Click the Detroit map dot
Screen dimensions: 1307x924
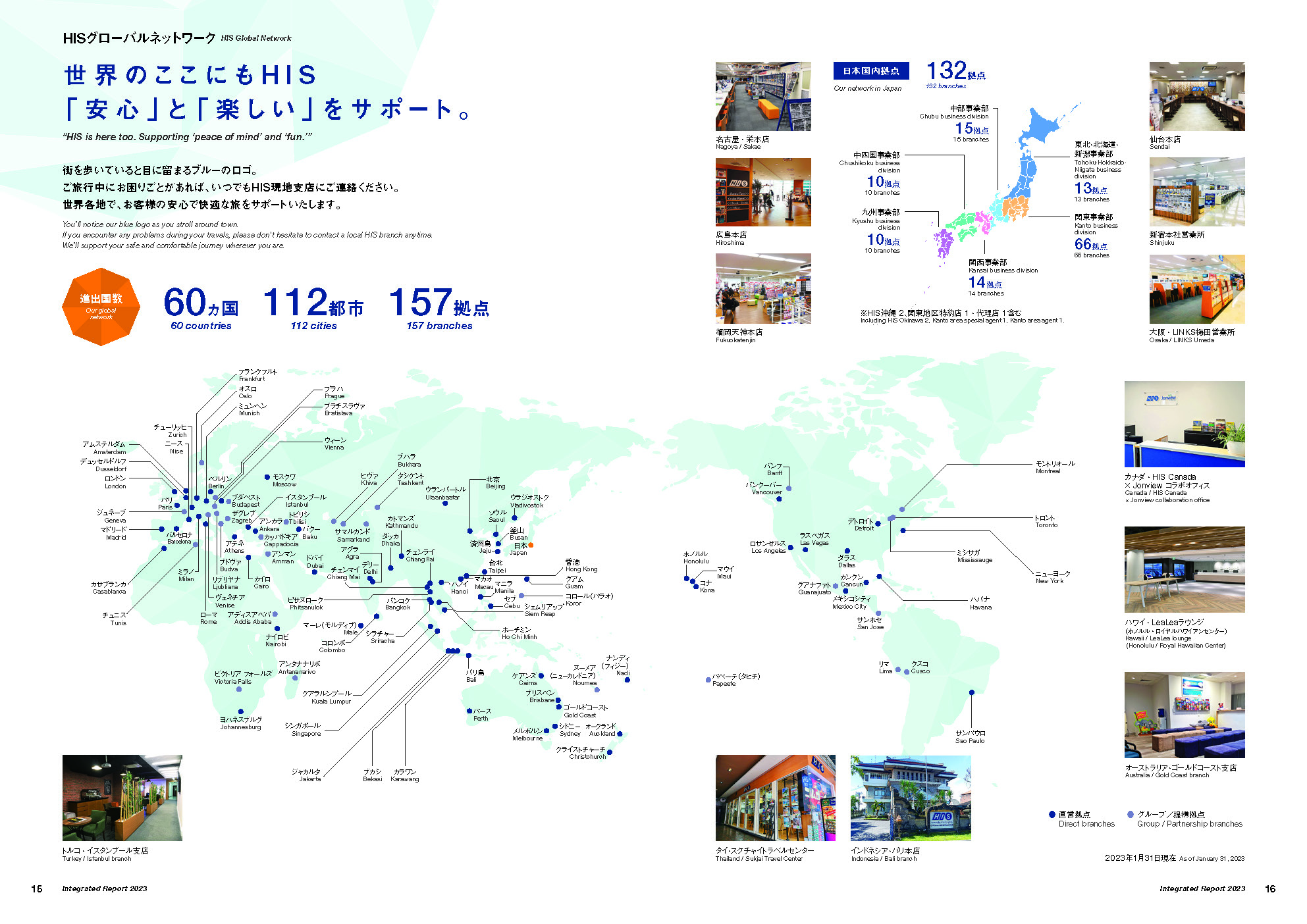(x=878, y=525)
